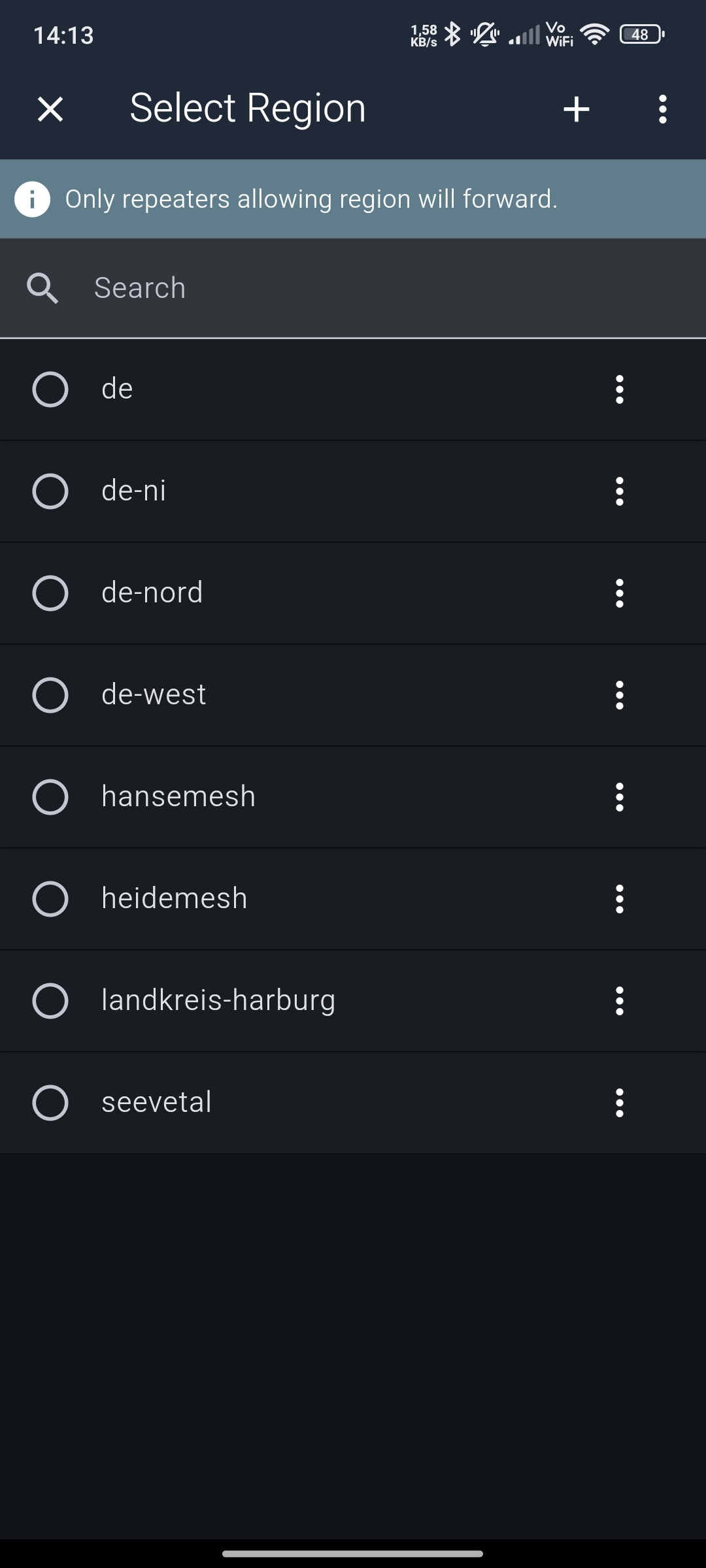This screenshot has width=706, height=1568.
Task: Tap the plus icon to add region
Action: click(576, 109)
